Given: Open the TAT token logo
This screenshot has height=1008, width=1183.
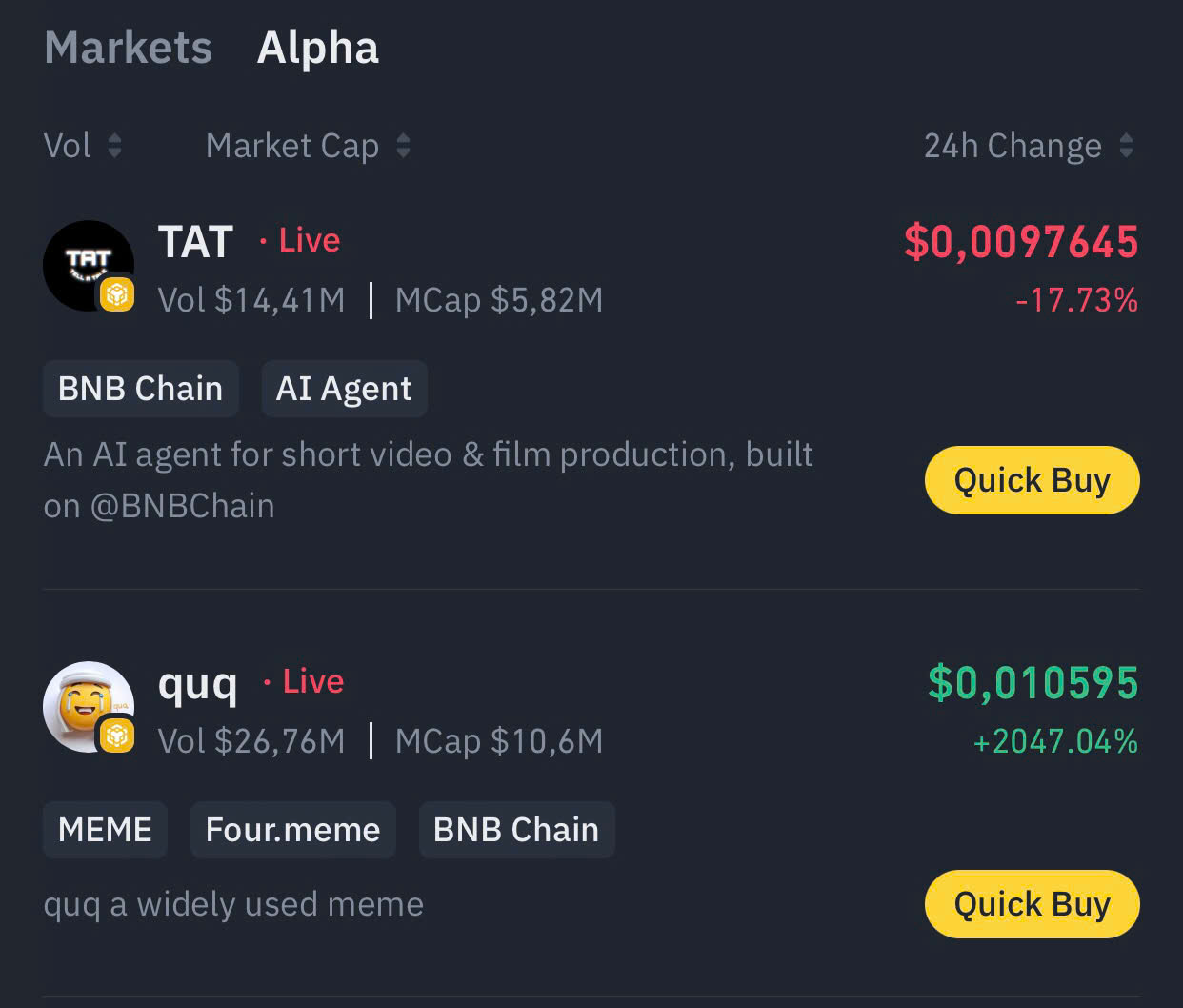Looking at the screenshot, I should 84,261.
